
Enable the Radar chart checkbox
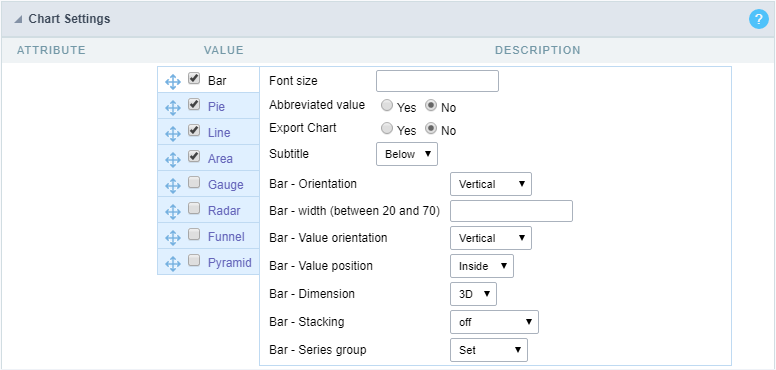click(194, 208)
